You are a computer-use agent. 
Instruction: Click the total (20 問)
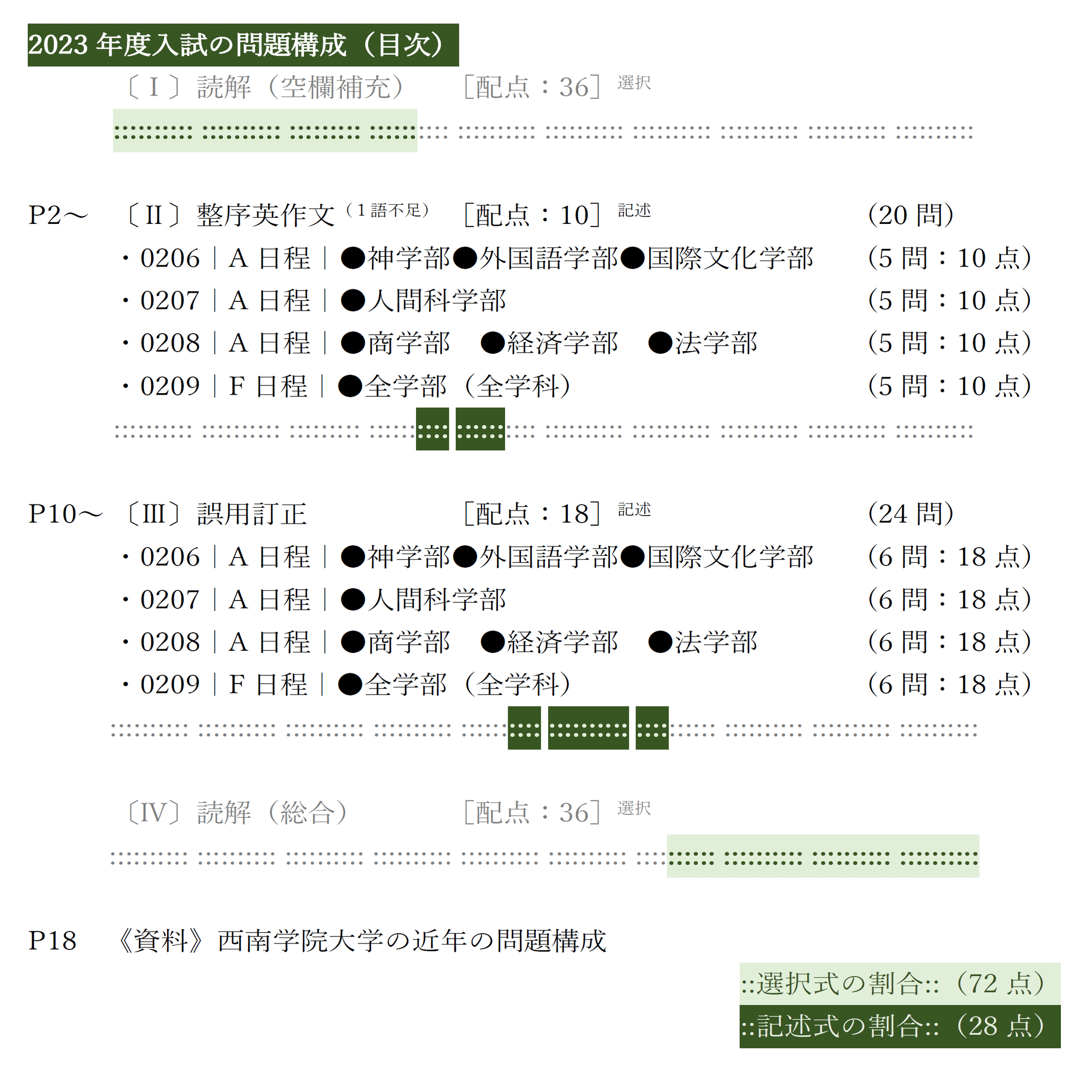[x=911, y=215]
